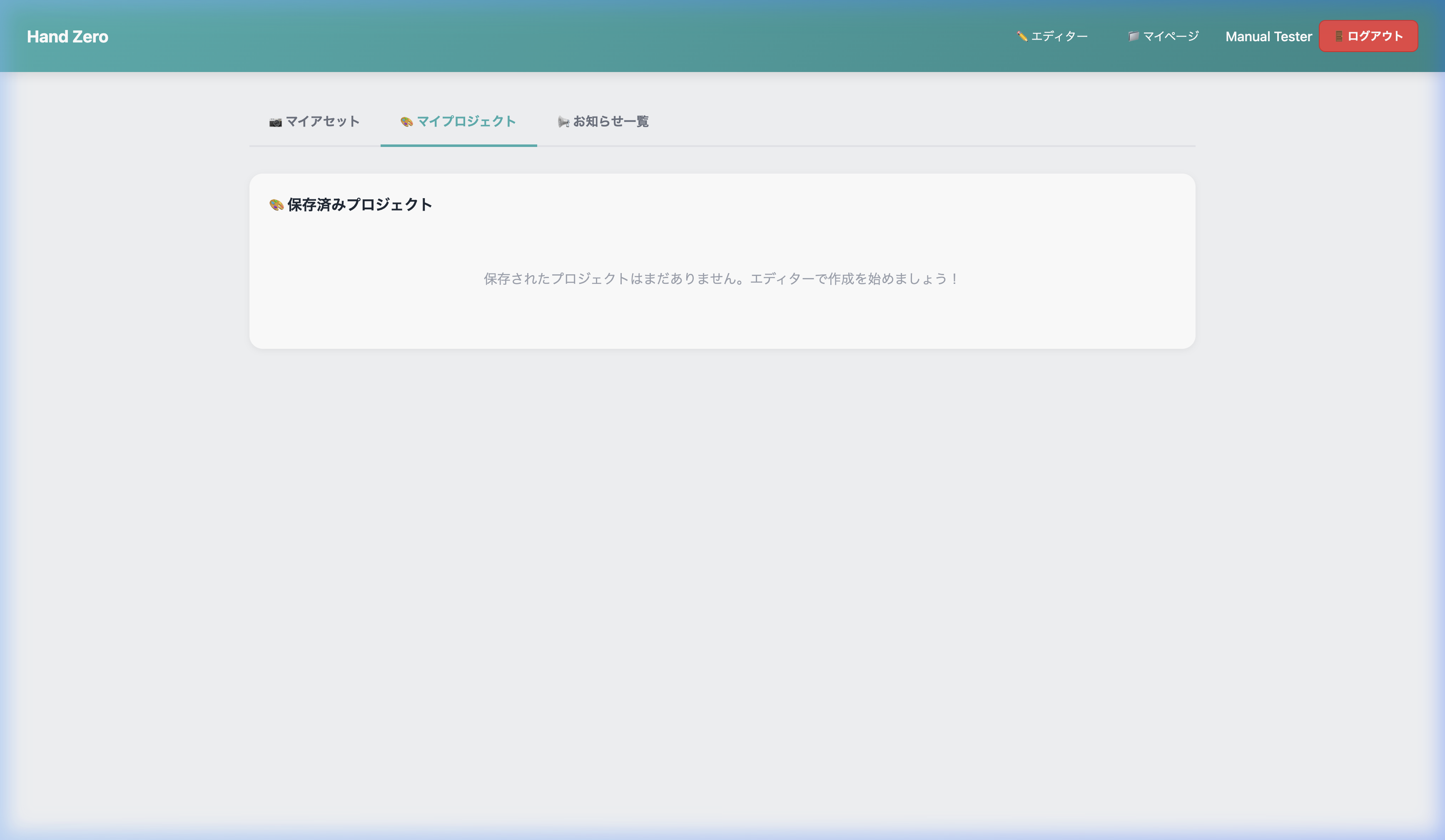Click the Hand Zero logo
Image resolution: width=1445 pixels, height=840 pixels.
point(67,37)
